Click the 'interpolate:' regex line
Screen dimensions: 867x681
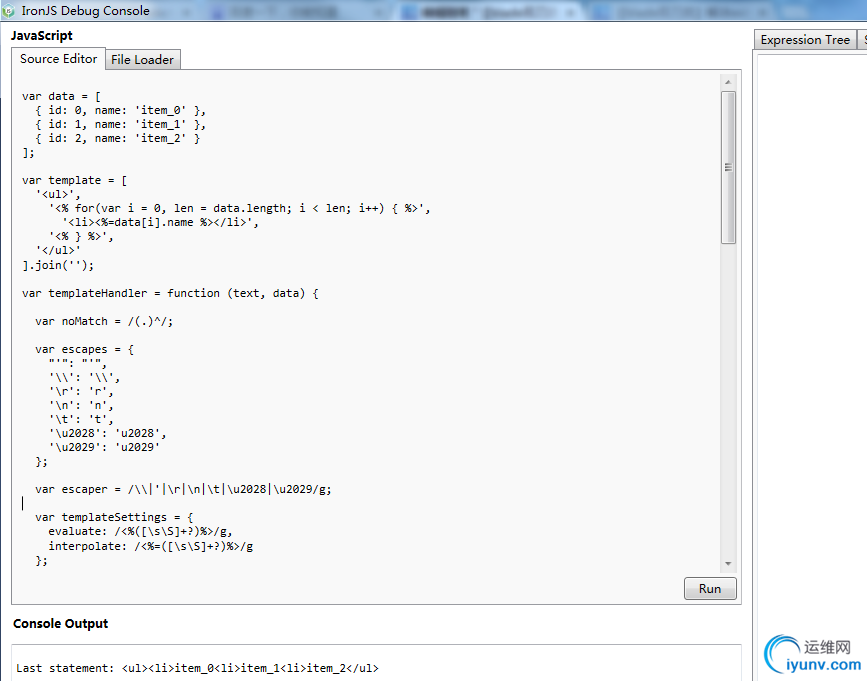(x=150, y=546)
